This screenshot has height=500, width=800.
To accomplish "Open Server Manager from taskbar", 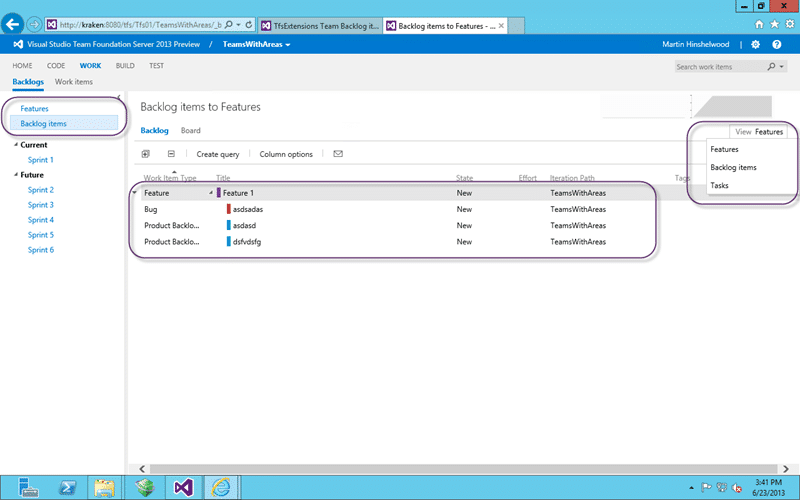I will coord(28,488).
